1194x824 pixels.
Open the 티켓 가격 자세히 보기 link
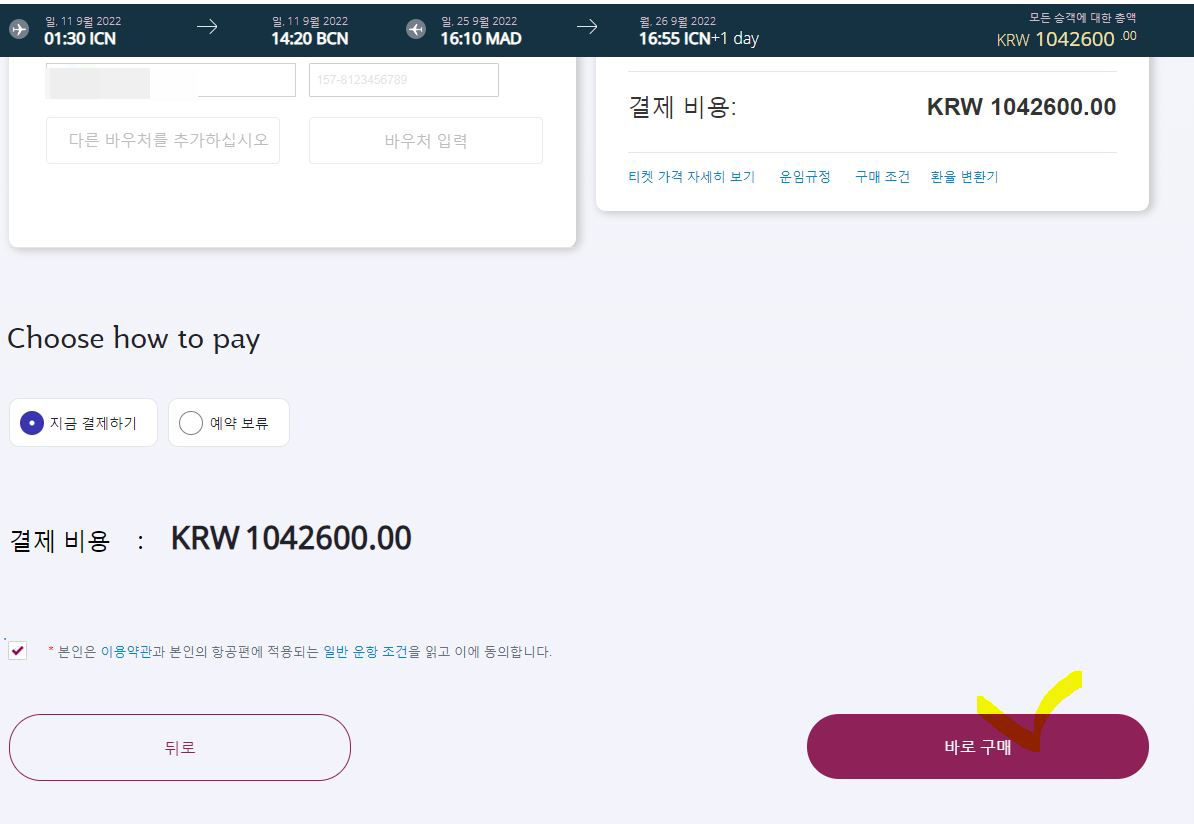tap(691, 177)
